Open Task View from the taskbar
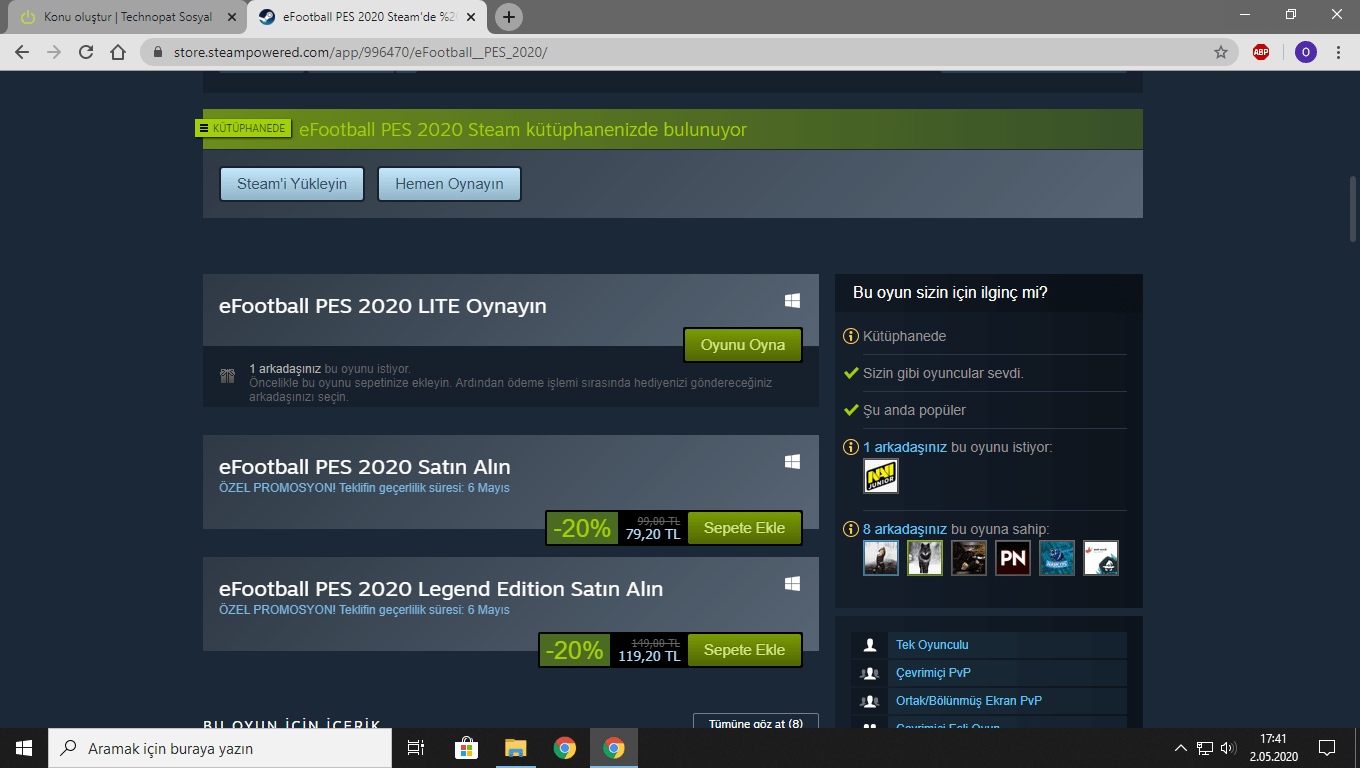The height and width of the screenshot is (768, 1360). point(416,748)
